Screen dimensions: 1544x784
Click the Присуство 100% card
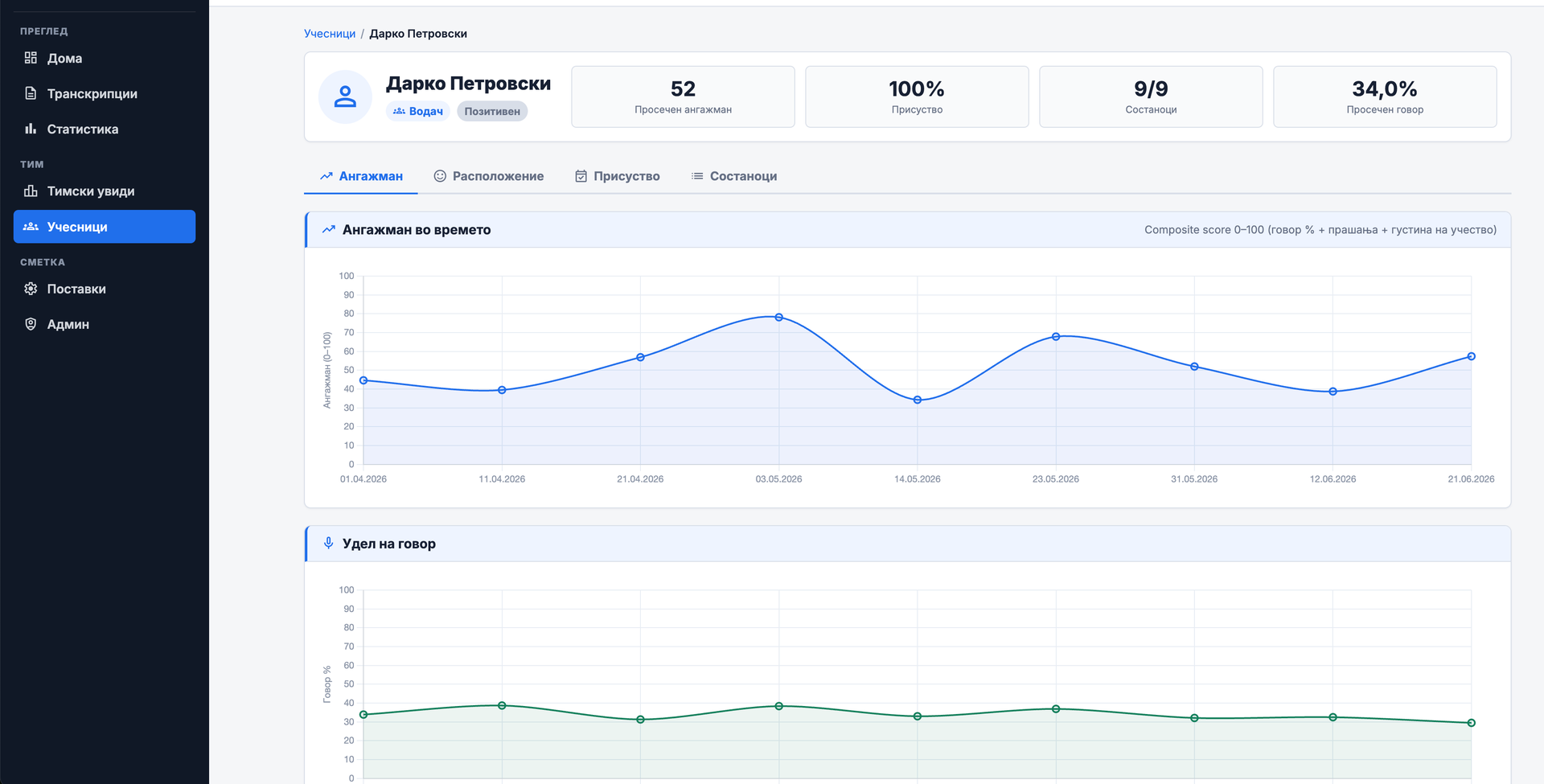pos(917,96)
